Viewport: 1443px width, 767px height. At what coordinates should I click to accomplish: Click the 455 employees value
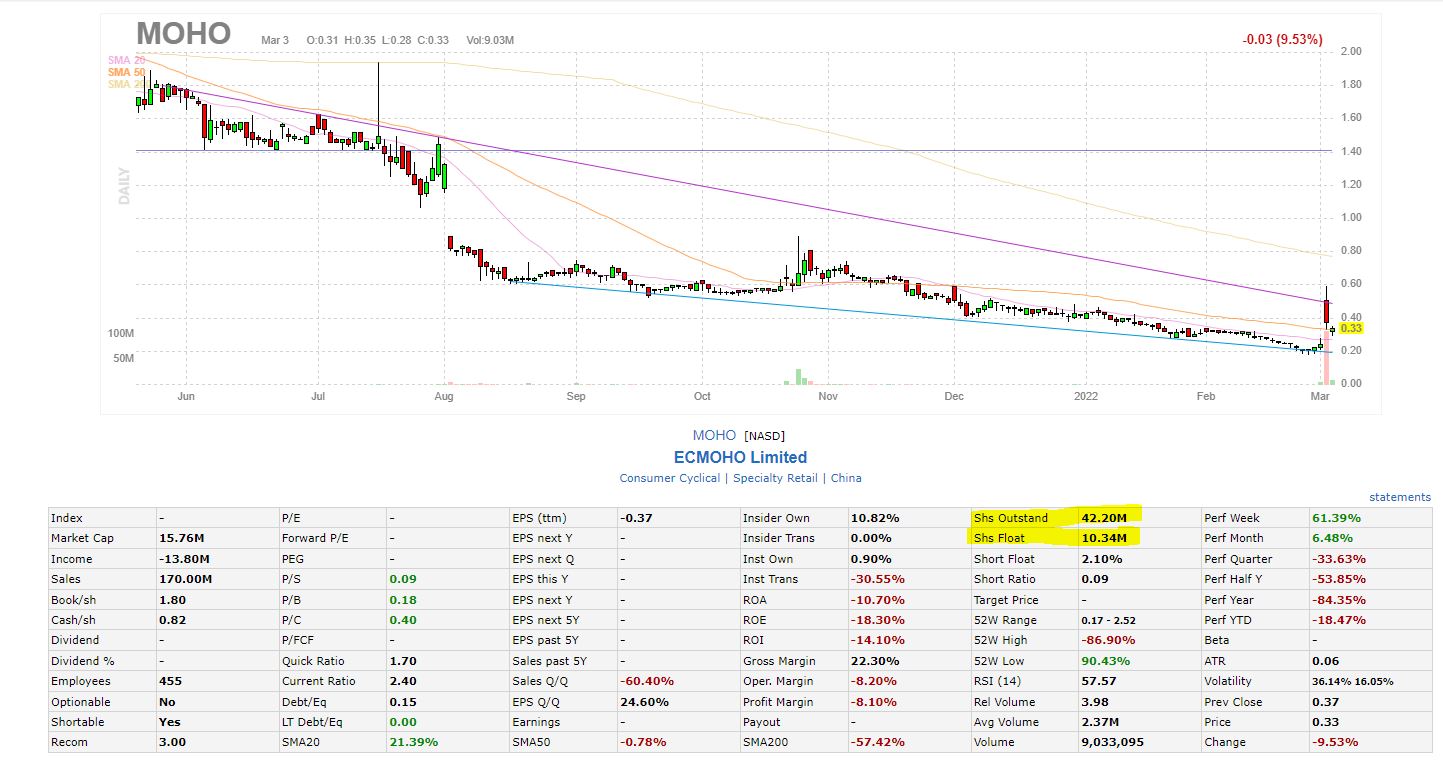tap(170, 681)
